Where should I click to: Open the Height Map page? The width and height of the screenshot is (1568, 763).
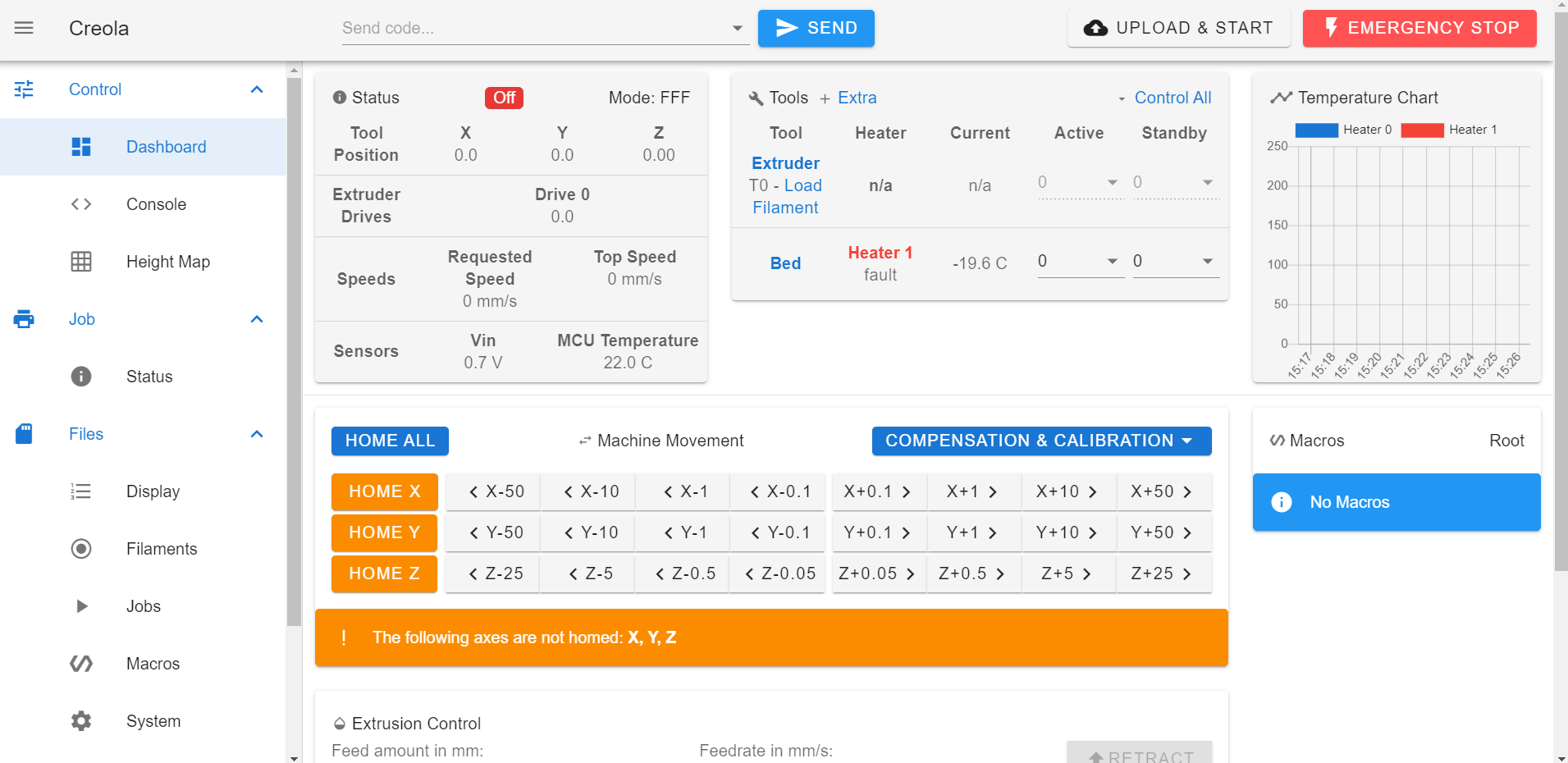[x=143, y=262]
